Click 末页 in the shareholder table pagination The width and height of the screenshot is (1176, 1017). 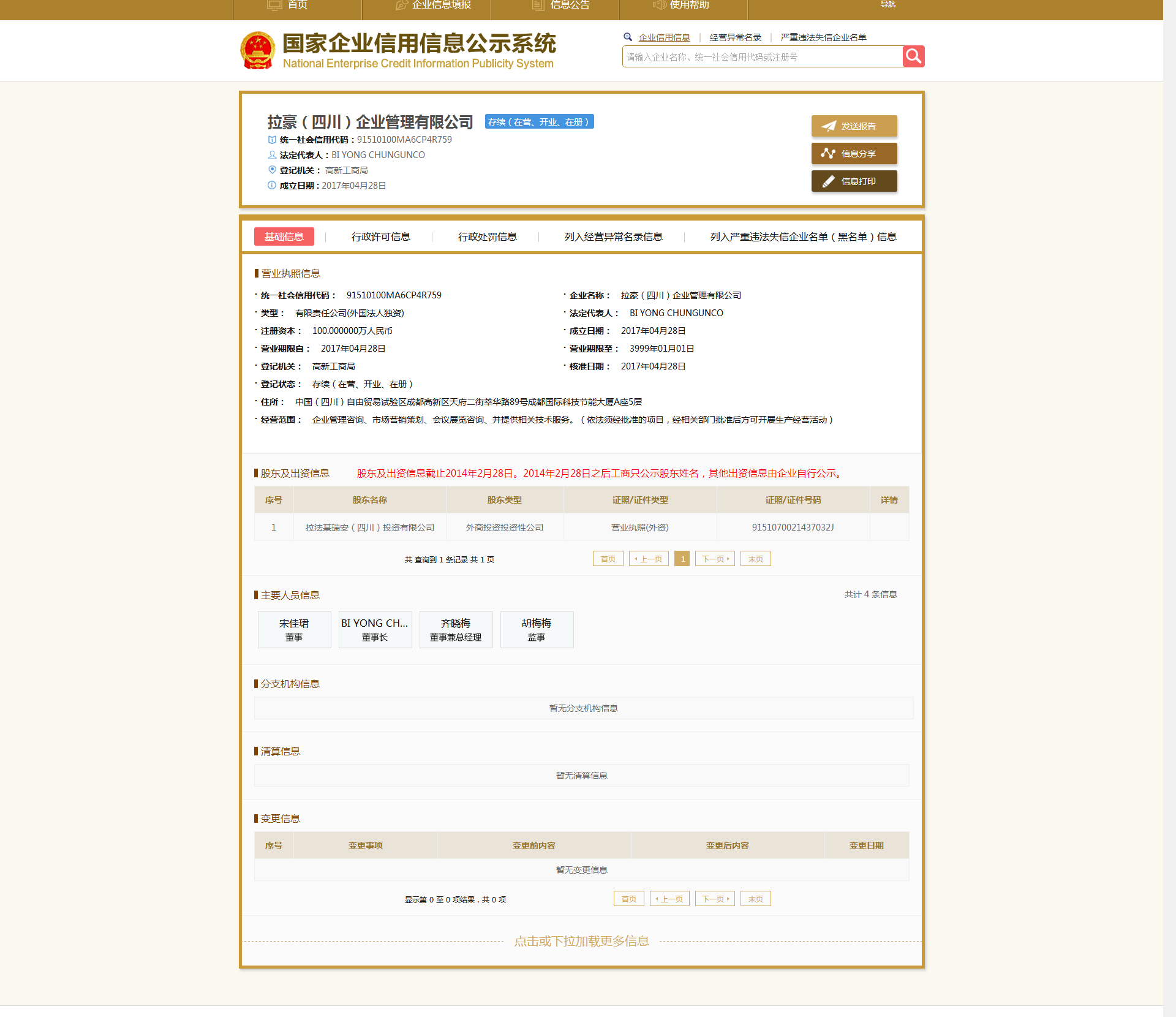(755, 558)
